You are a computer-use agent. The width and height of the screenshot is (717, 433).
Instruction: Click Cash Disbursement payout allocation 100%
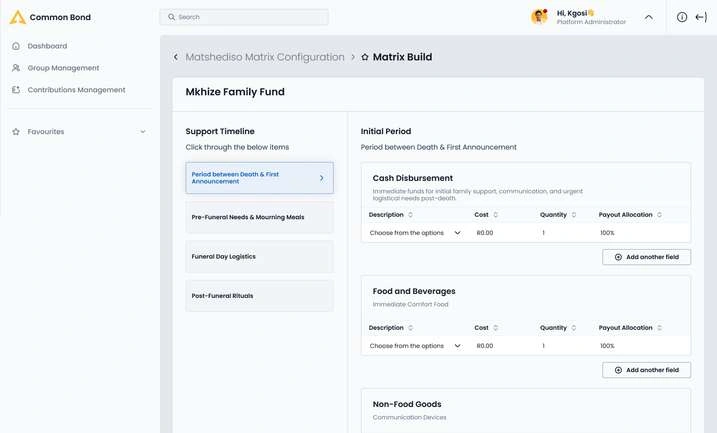pyautogui.click(x=607, y=233)
